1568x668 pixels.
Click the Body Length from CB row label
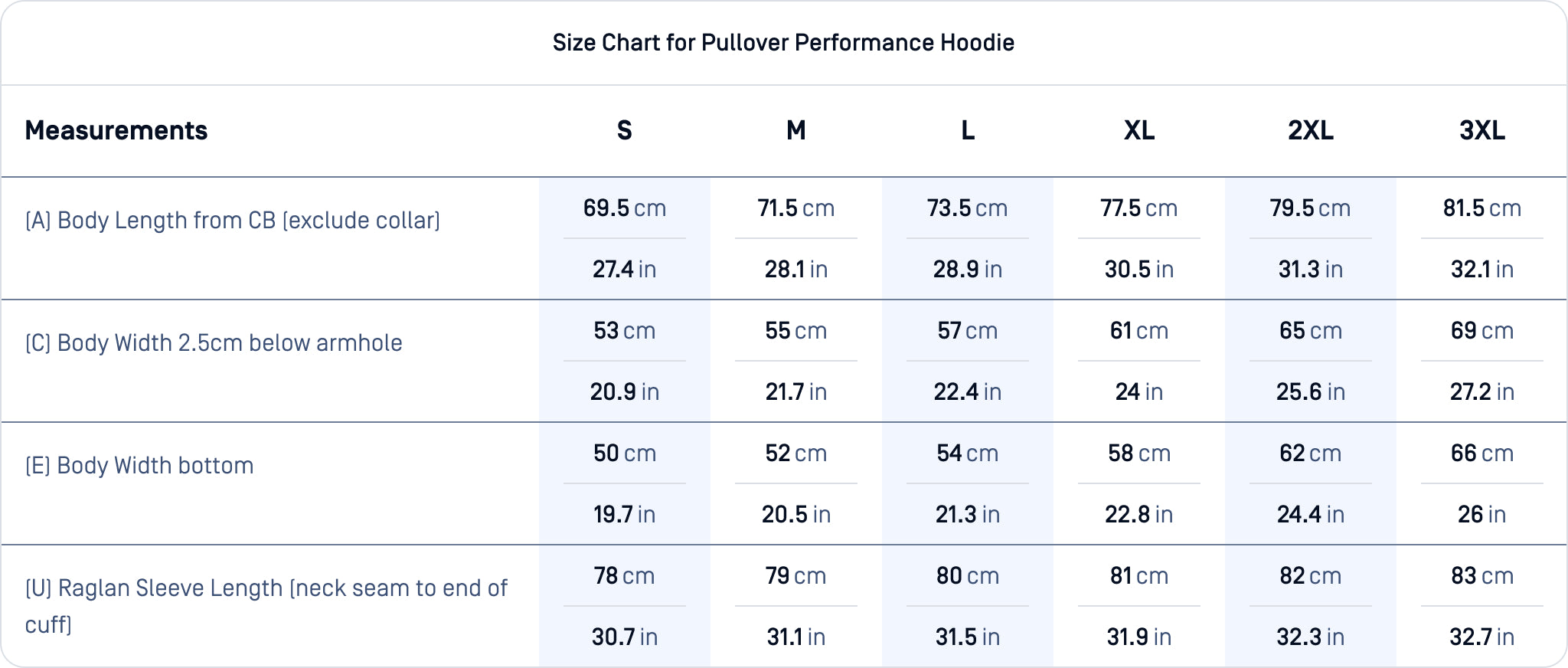tap(233, 221)
